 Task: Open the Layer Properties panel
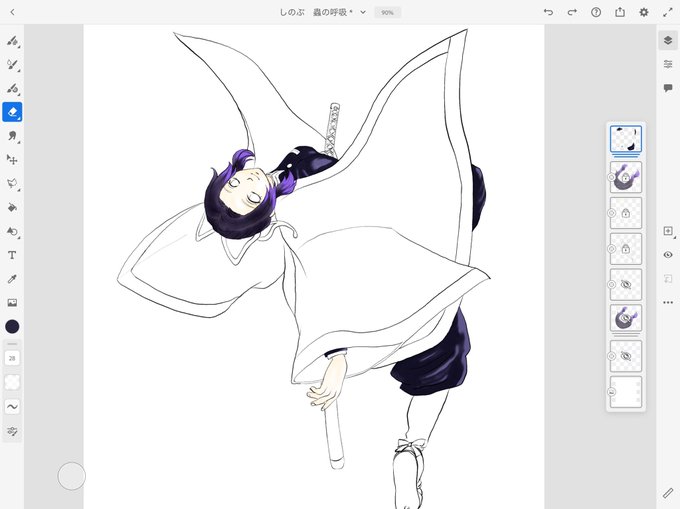point(668,64)
